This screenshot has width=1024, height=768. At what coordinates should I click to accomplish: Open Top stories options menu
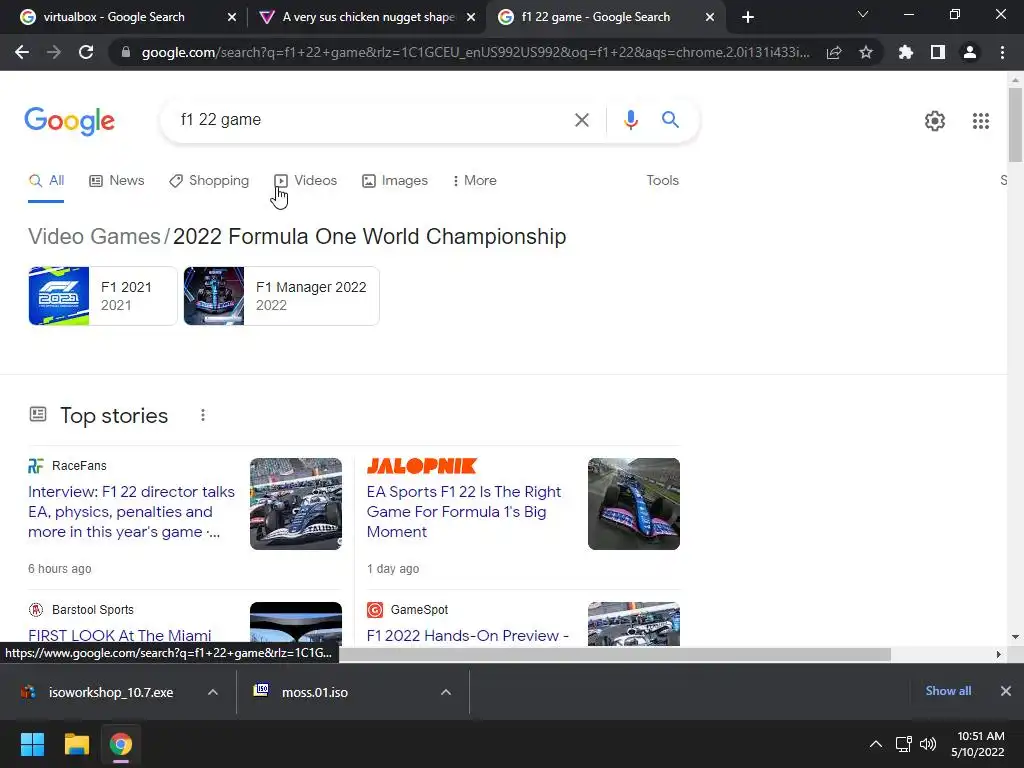click(x=203, y=415)
